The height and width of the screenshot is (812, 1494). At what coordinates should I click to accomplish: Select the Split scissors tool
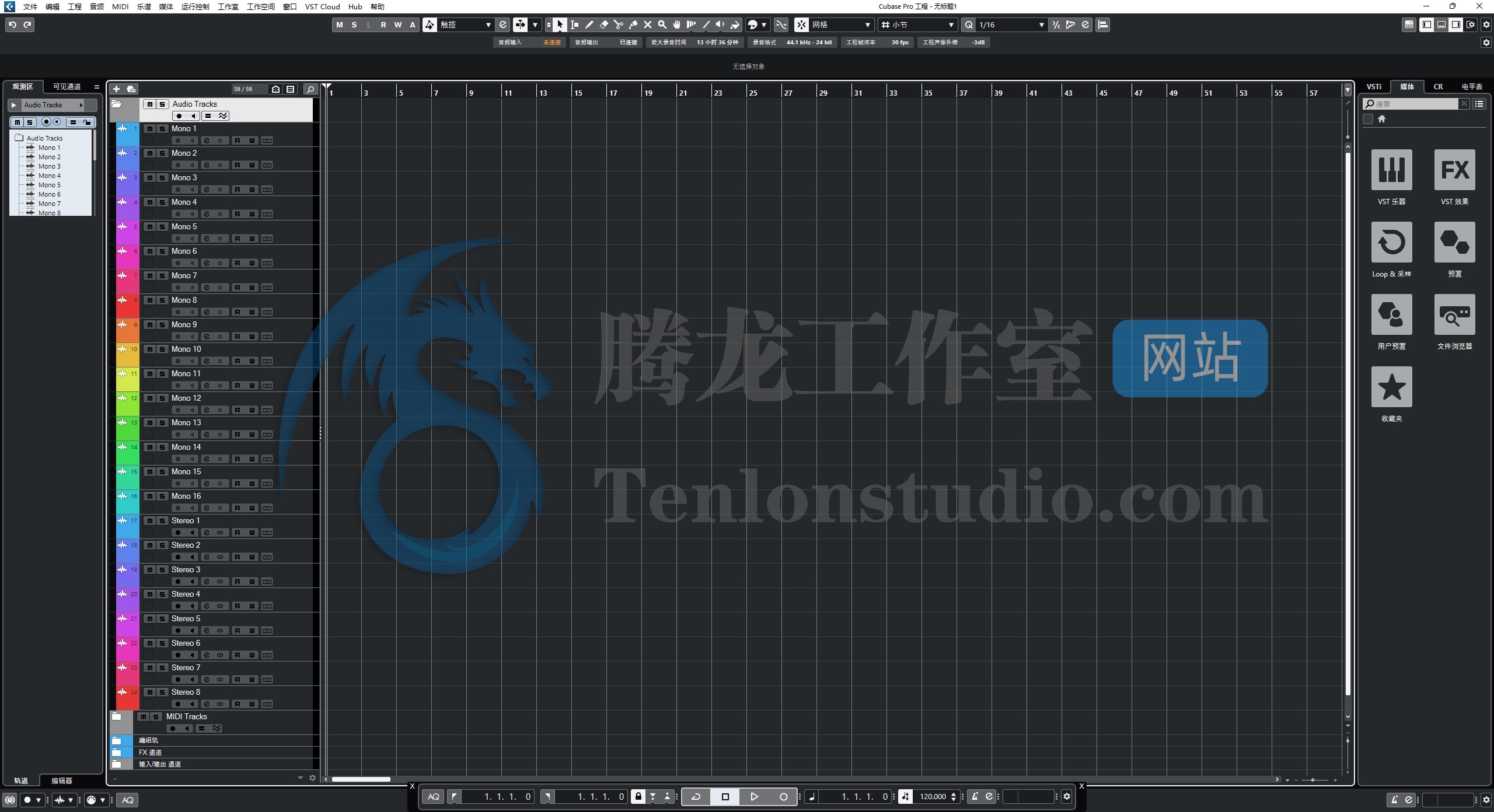[619, 24]
